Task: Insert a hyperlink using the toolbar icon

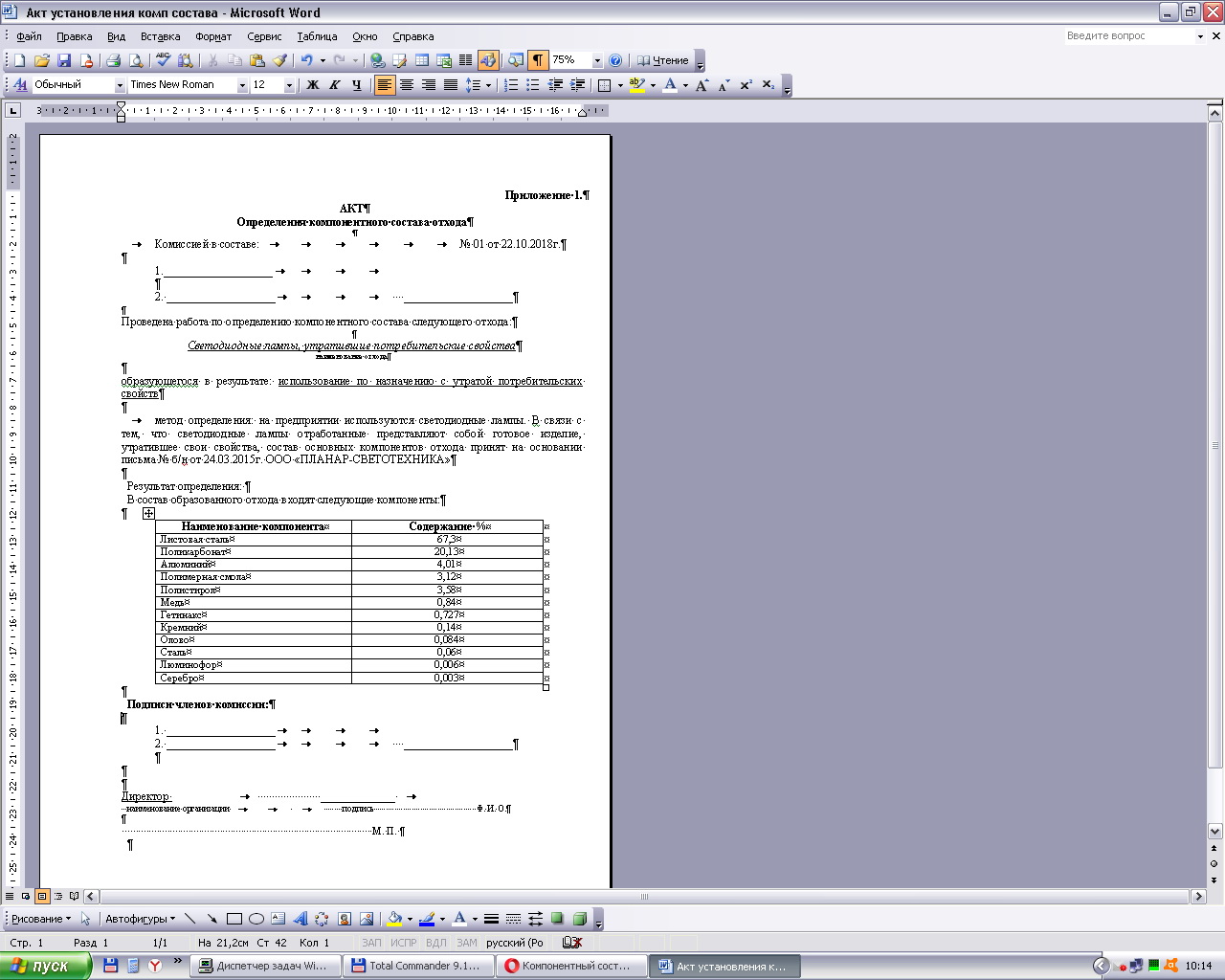Action: [377, 60]
